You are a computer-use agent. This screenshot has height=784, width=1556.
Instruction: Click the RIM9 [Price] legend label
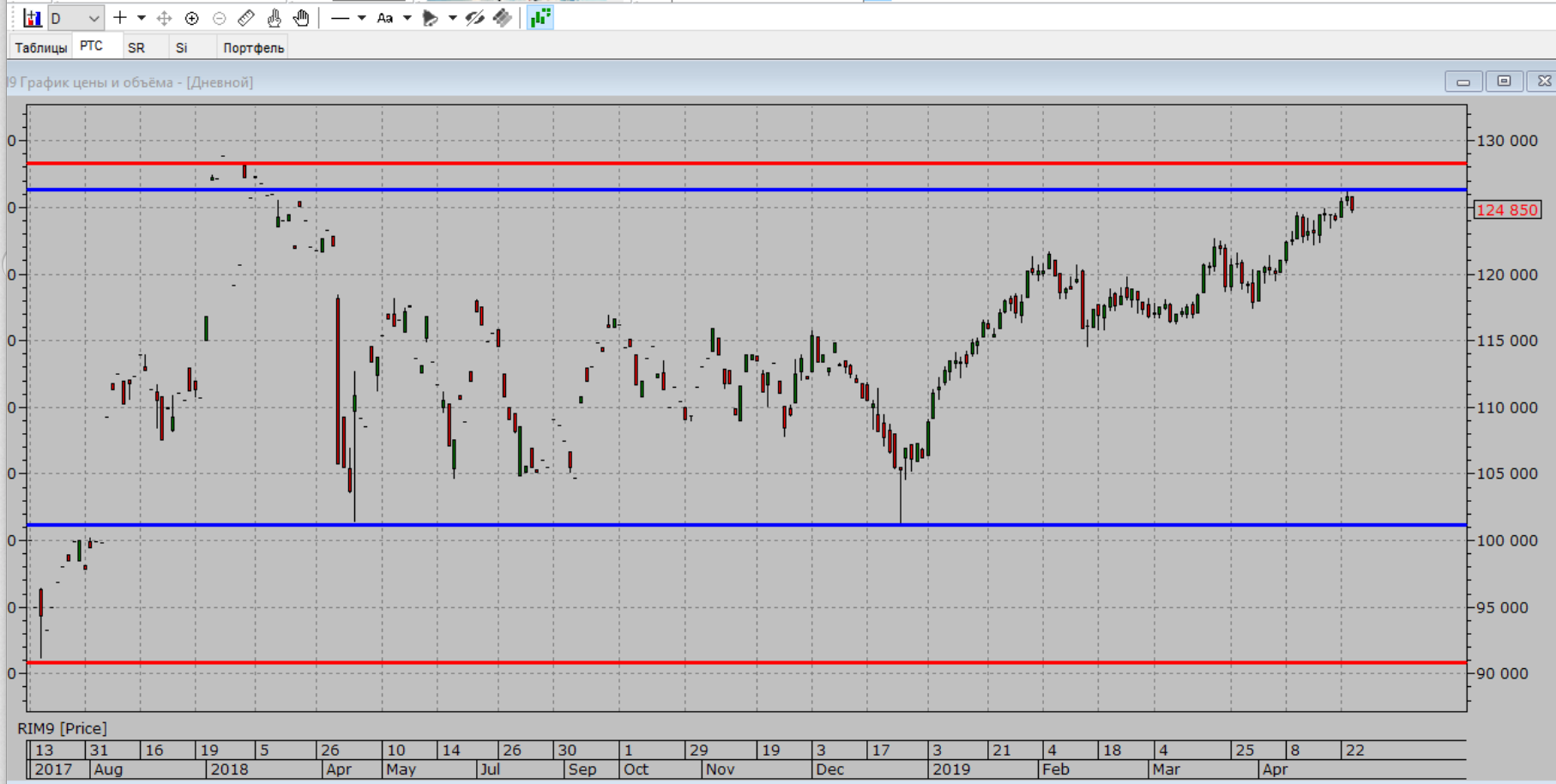pos(63,728)
